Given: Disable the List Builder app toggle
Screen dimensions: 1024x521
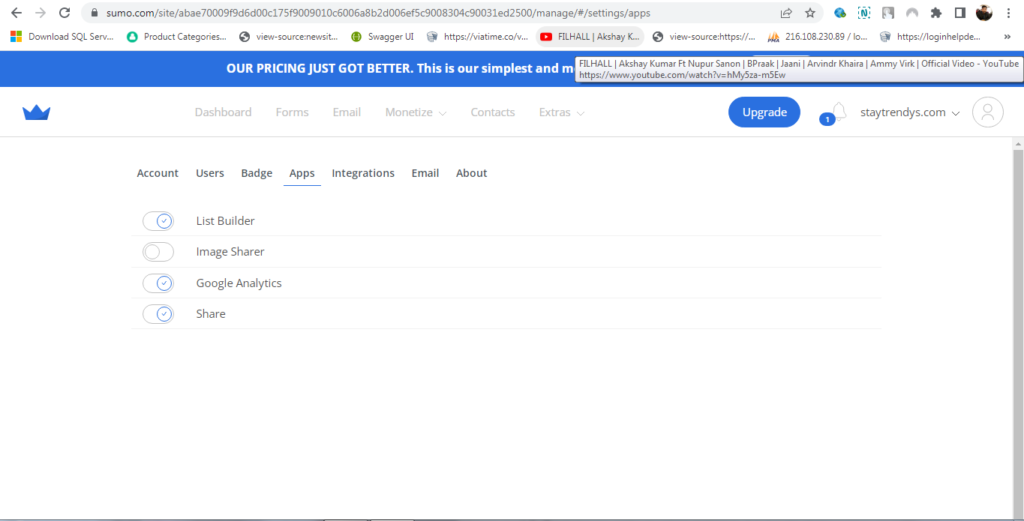Looking at the screenshot, I should click(x=158, y=221).
